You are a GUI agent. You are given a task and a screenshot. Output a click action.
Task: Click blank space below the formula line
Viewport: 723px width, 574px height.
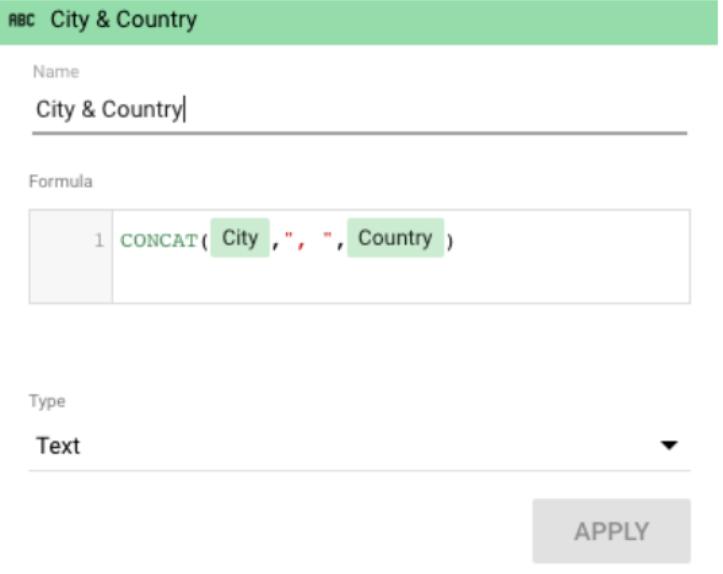(x=400, y=282)
